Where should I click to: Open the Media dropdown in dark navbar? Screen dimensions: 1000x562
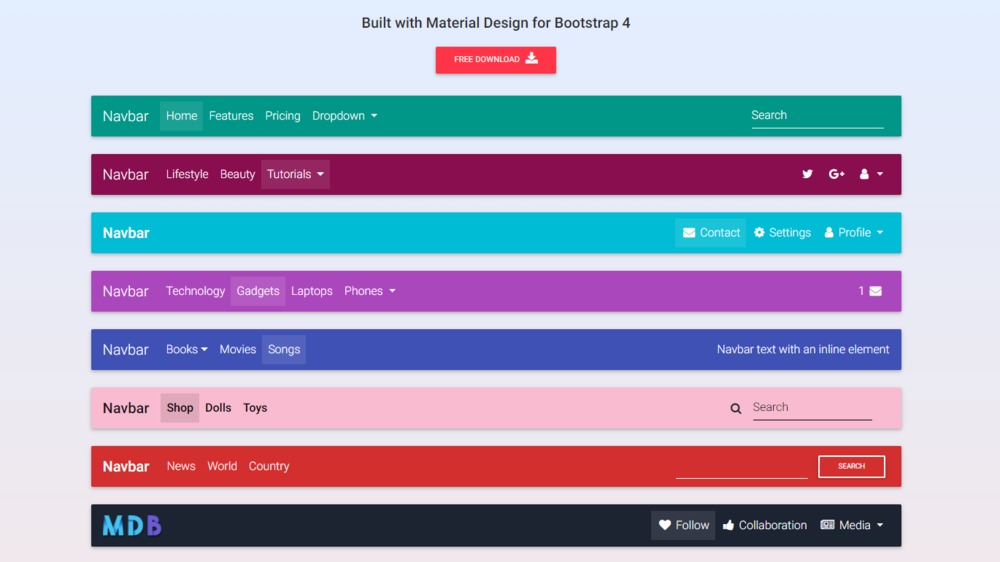851,525
